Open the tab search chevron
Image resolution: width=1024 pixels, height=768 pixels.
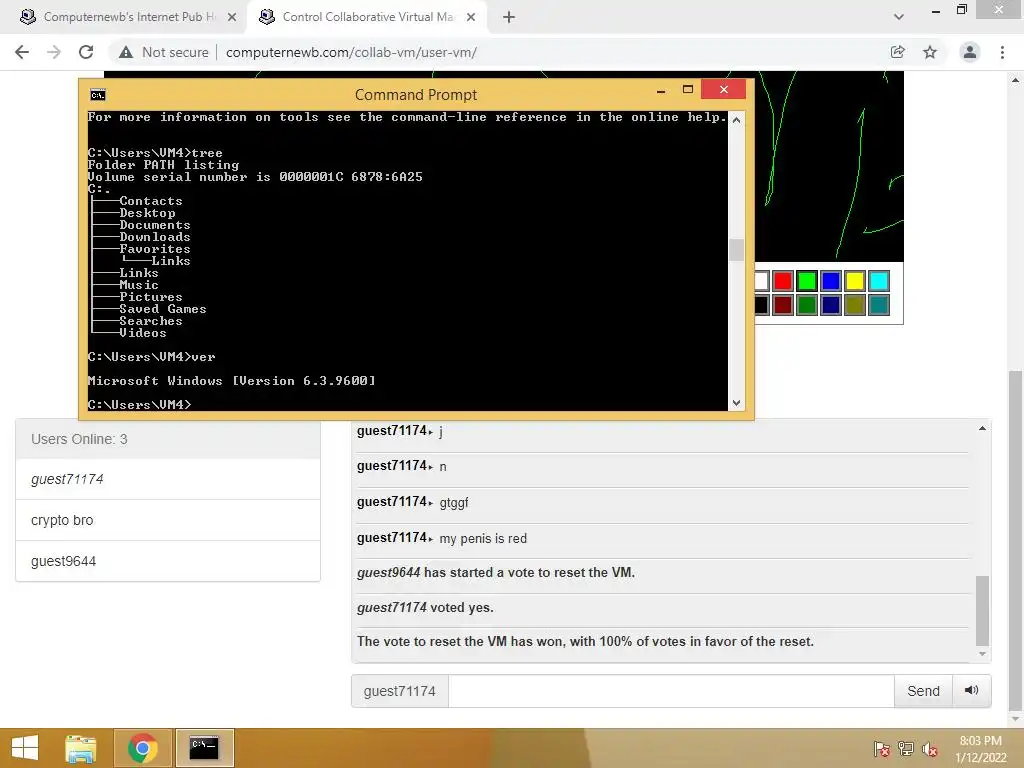pyautogui.click(x=899, y=17)
